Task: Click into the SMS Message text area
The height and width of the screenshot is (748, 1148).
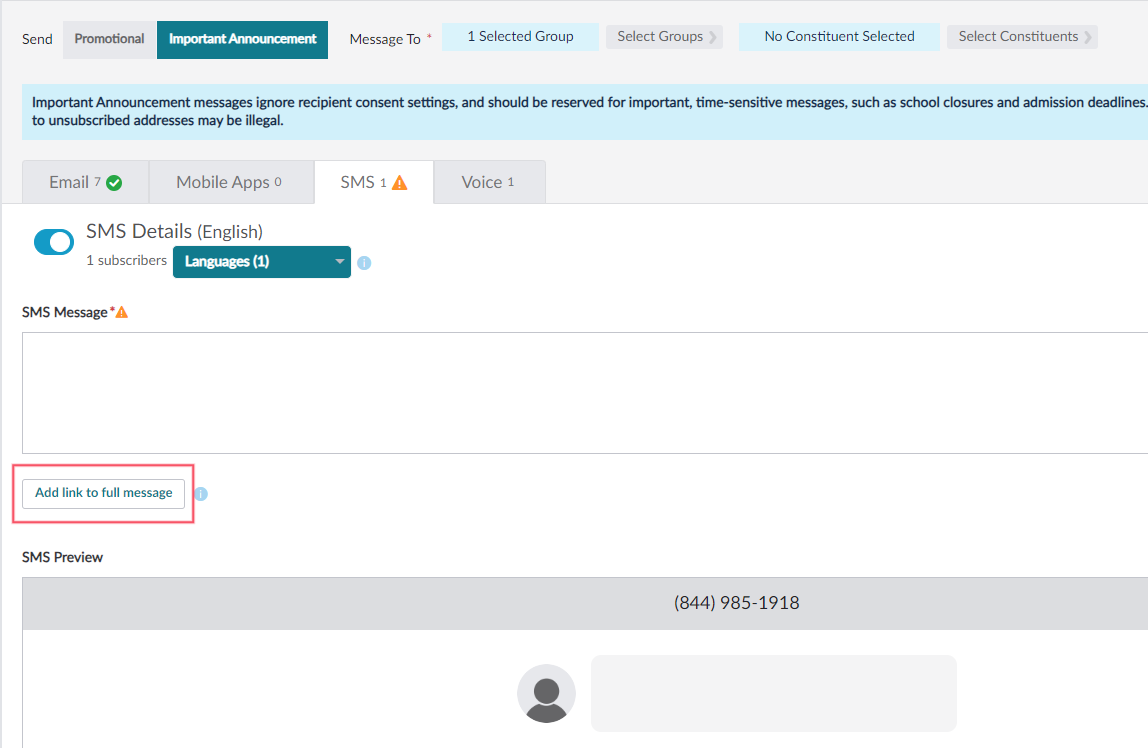Action: pos(585,393)
